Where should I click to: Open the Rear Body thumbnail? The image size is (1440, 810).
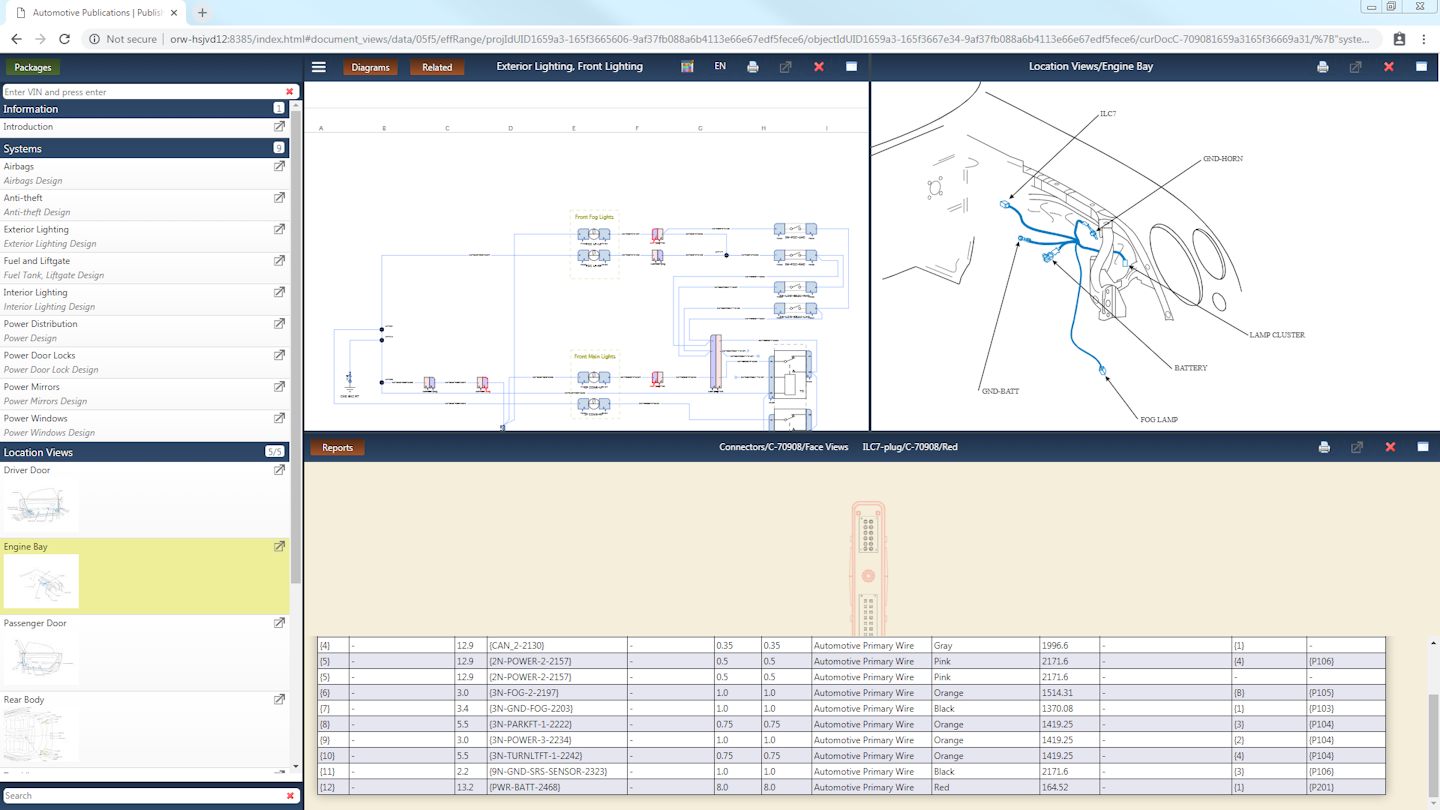41,736
